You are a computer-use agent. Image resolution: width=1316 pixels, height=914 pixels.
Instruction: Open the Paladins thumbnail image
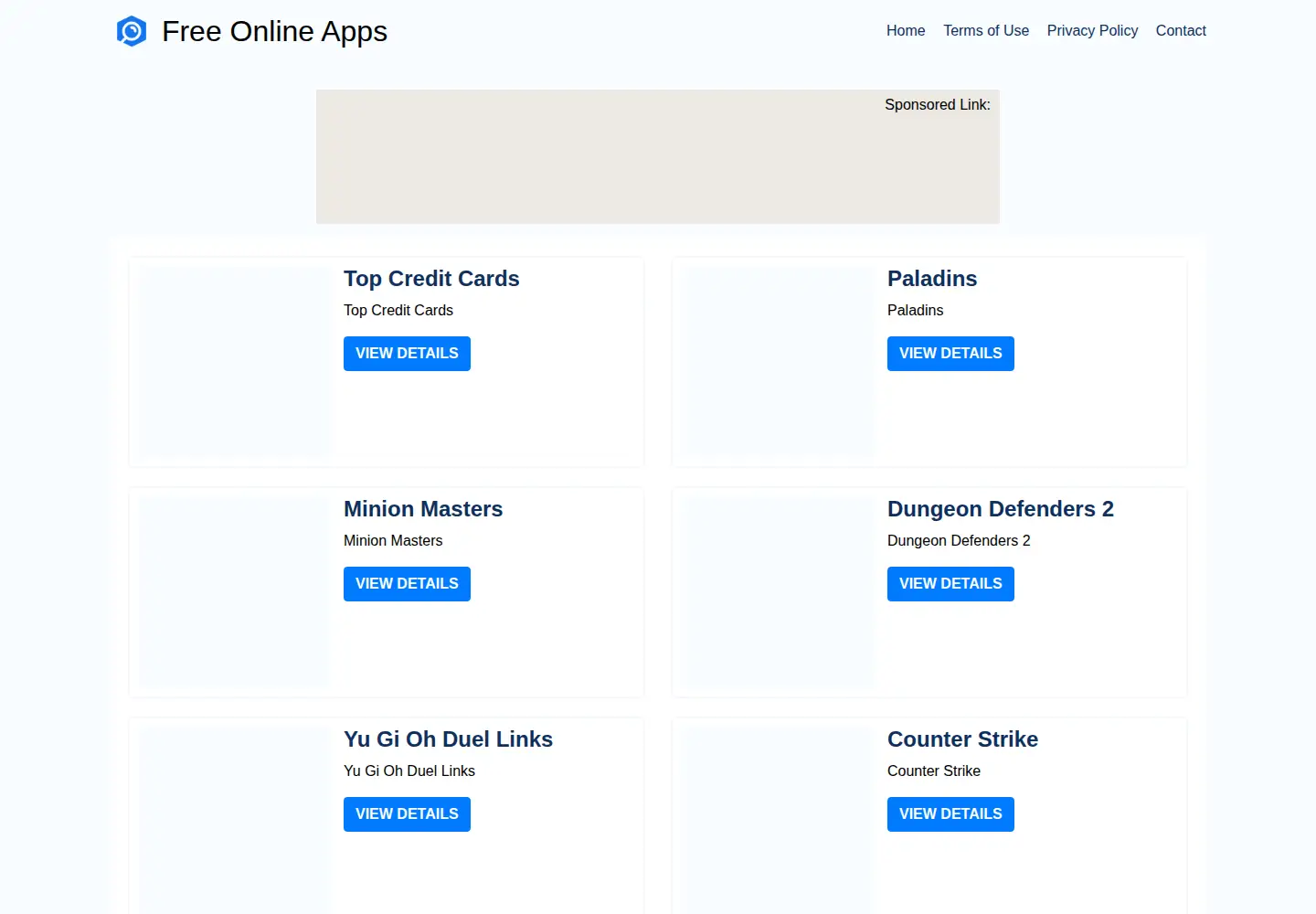point(778,362)
